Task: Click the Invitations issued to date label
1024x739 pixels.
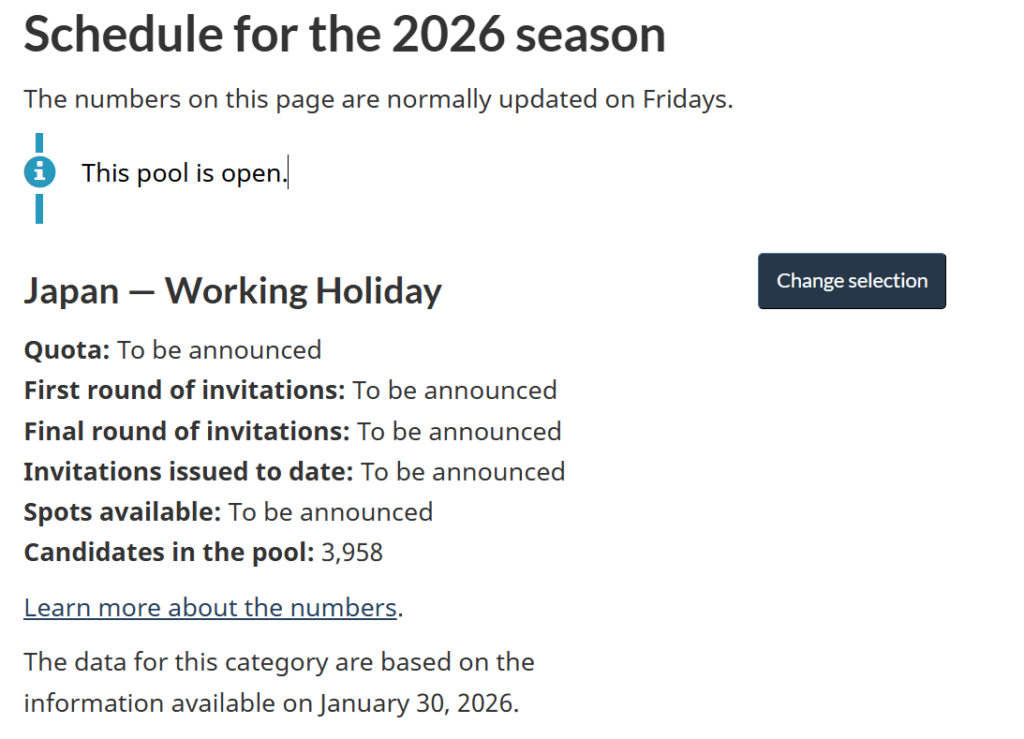Action: point(188,471)
